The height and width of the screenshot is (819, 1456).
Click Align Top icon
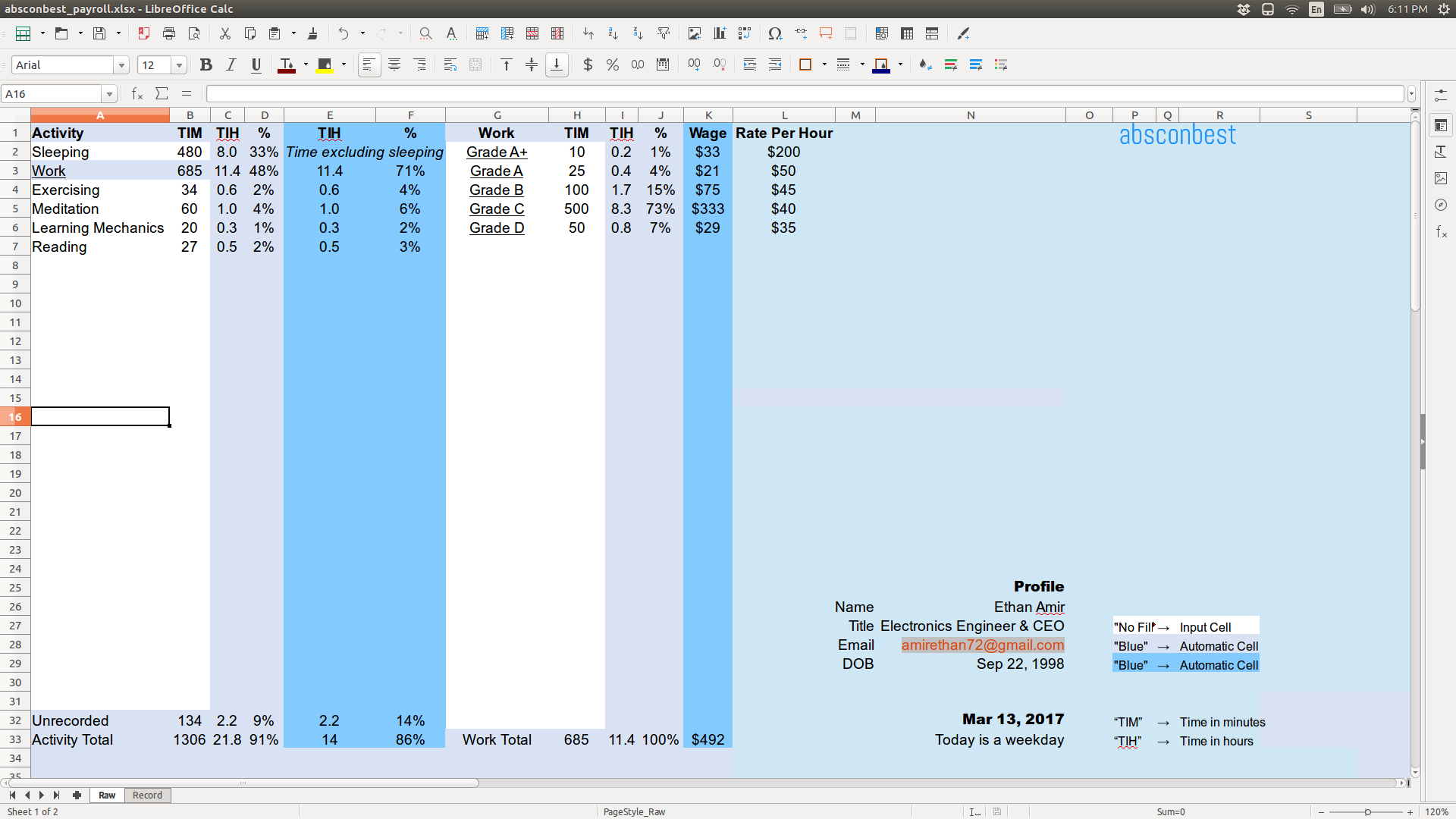click(507, 65)
